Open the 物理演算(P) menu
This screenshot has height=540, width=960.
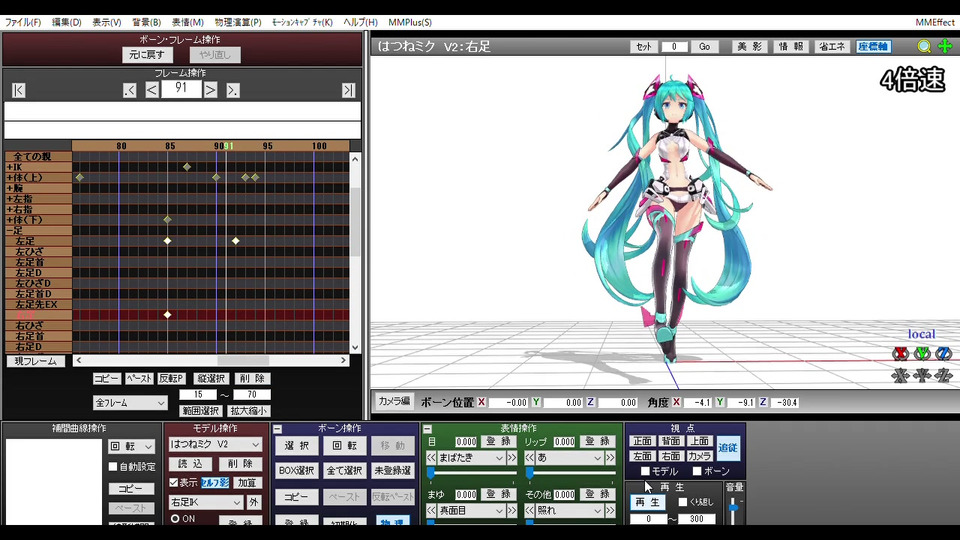point(238,22)
